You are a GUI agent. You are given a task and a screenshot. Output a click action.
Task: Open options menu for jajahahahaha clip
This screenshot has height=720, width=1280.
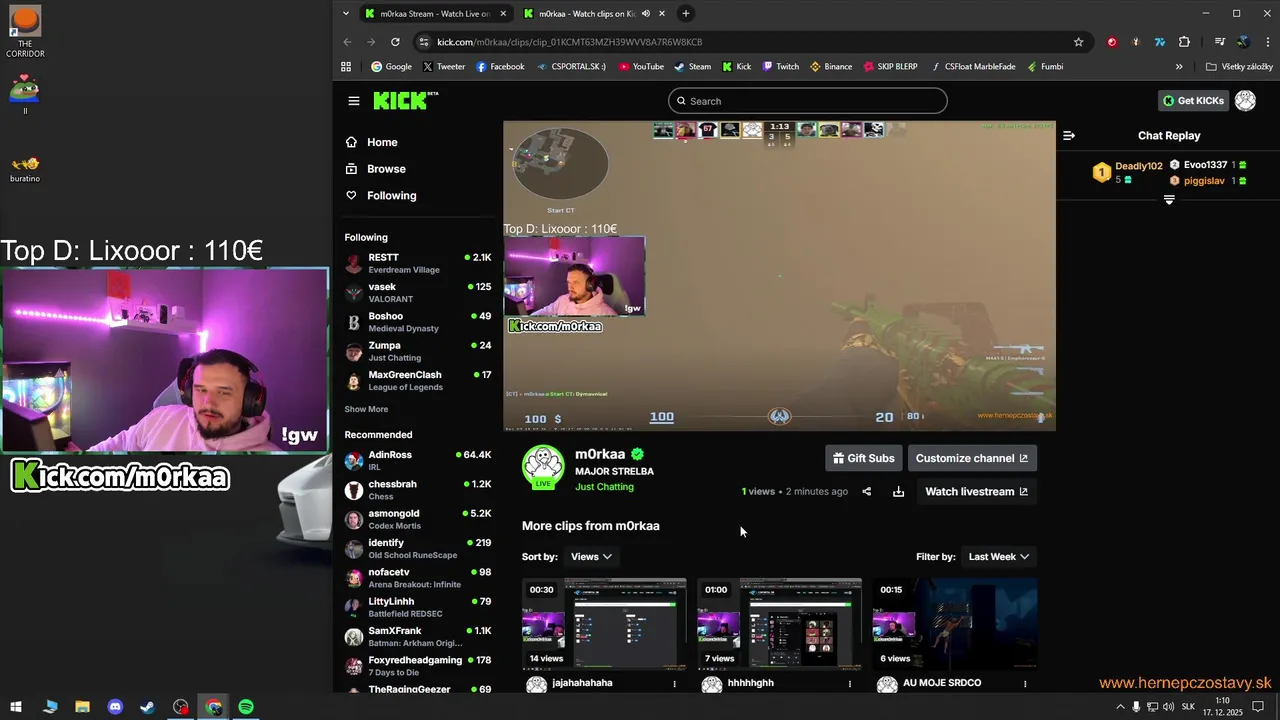pos(675,684)
